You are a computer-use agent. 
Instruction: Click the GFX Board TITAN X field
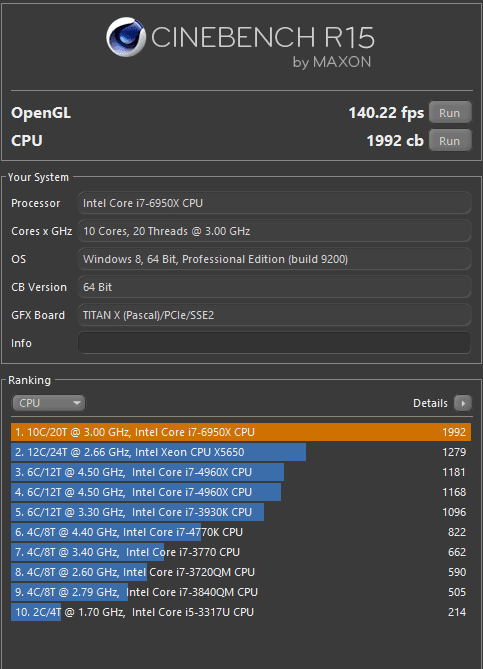tap(274, 315)
